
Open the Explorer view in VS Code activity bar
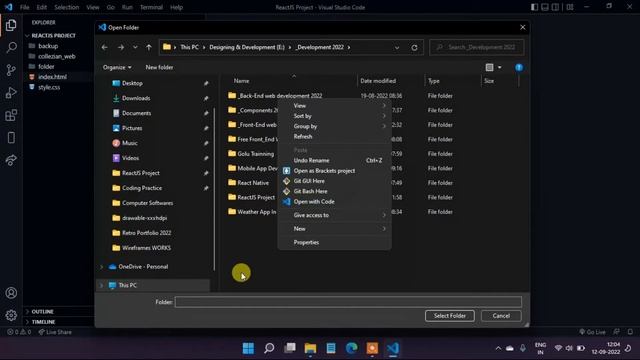pyautogui.click(x=11, y=25)
